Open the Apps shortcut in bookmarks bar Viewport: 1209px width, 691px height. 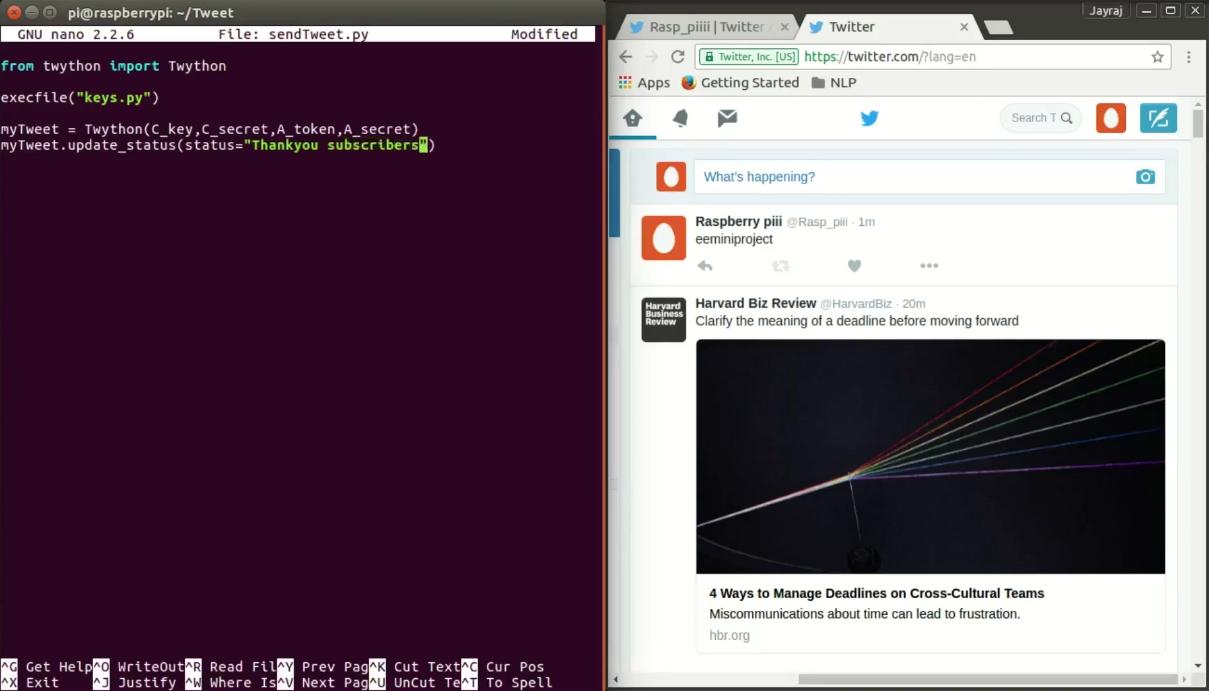click(x=644, y=83)
